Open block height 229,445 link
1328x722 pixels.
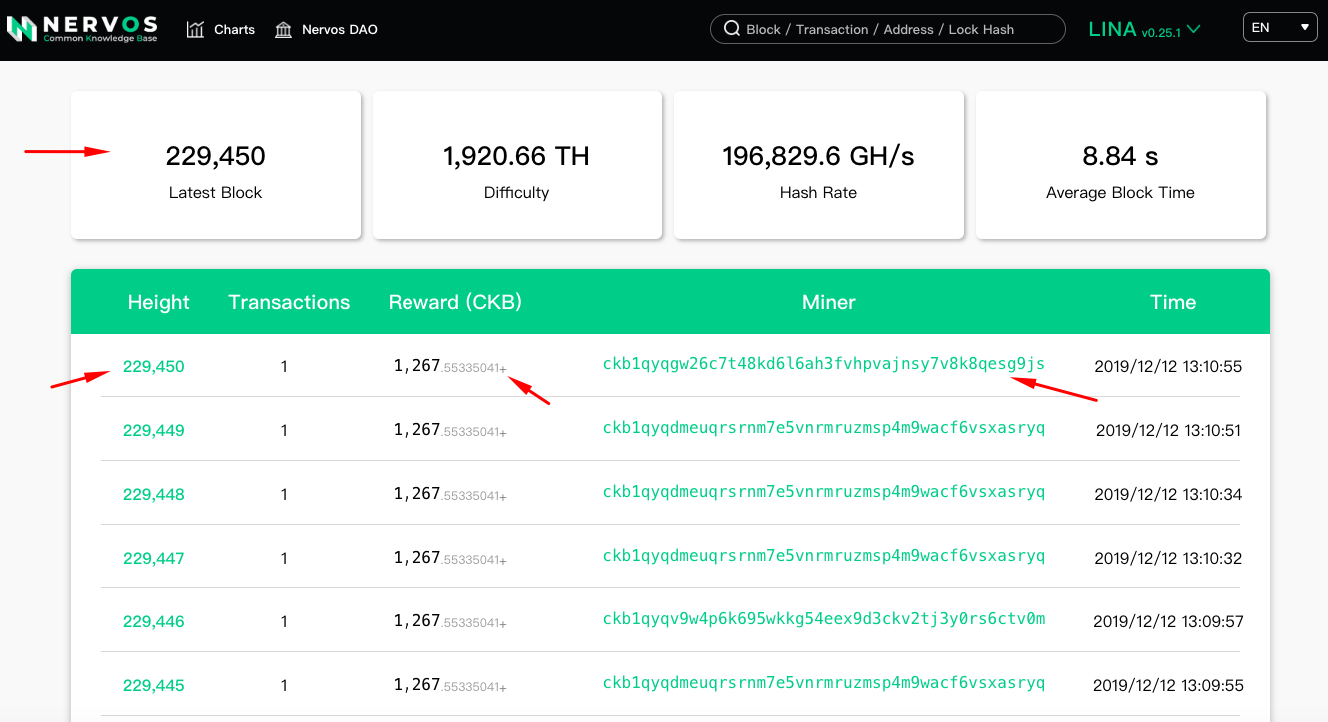point(153,686)
